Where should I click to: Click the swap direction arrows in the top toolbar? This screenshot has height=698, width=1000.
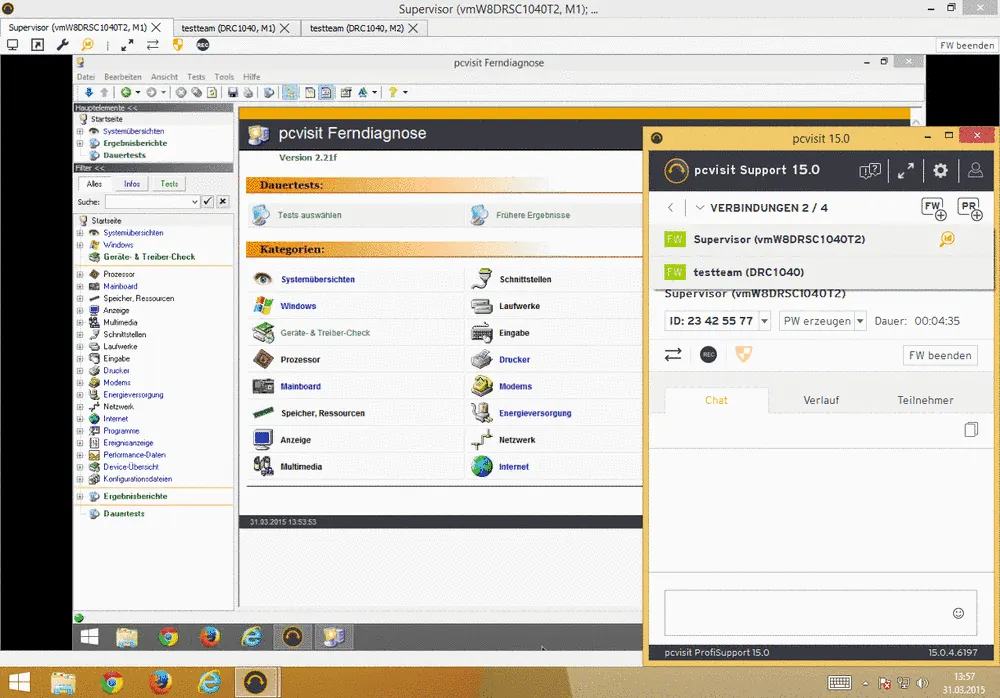point(152,45)
